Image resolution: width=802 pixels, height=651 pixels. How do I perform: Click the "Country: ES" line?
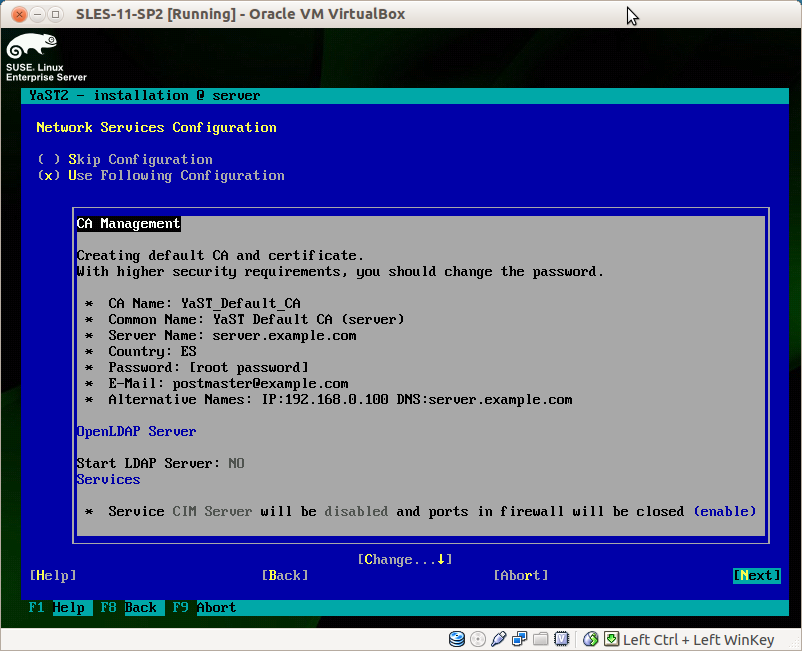point(152,351)
